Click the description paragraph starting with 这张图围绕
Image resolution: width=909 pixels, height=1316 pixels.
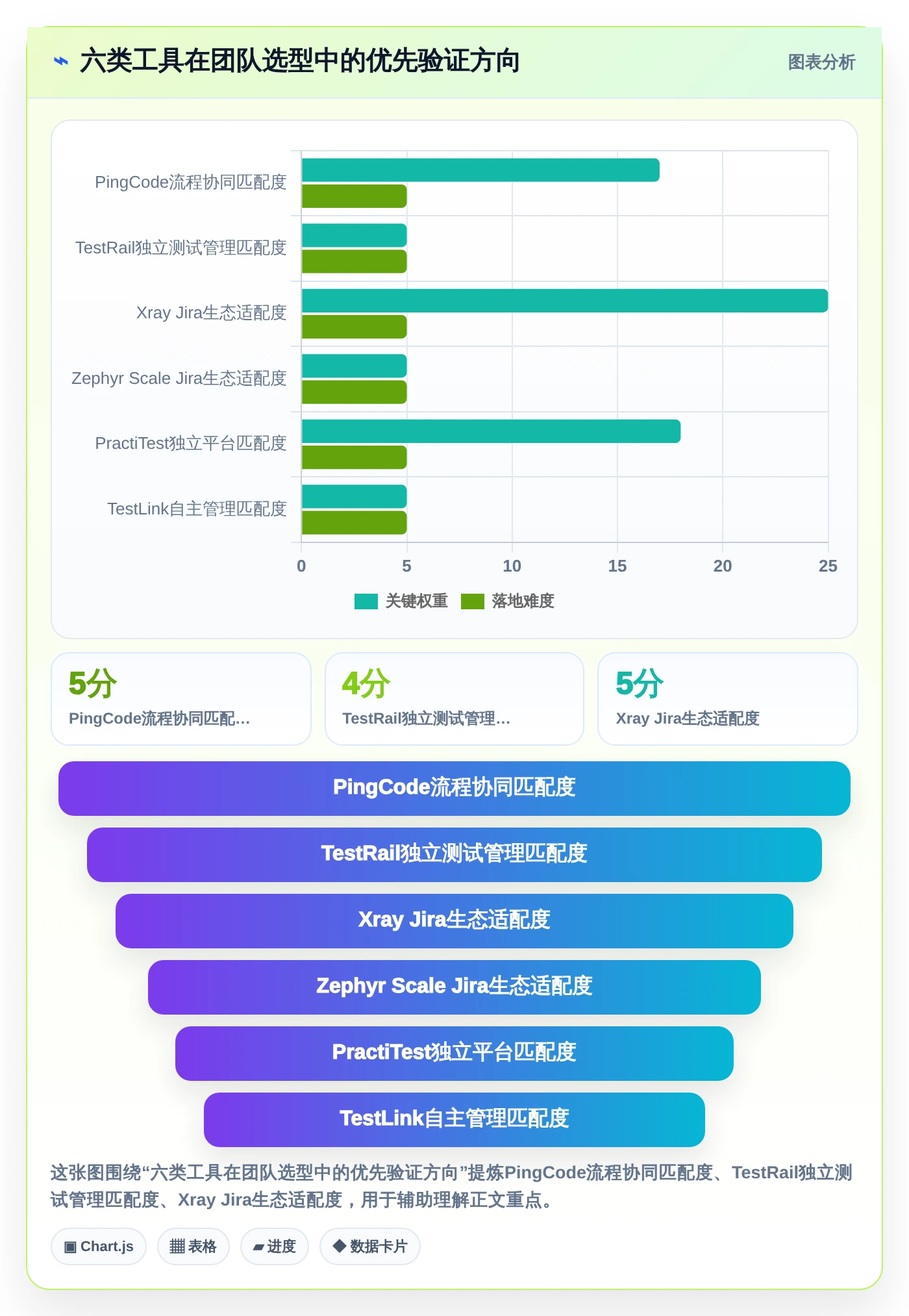452,1186
